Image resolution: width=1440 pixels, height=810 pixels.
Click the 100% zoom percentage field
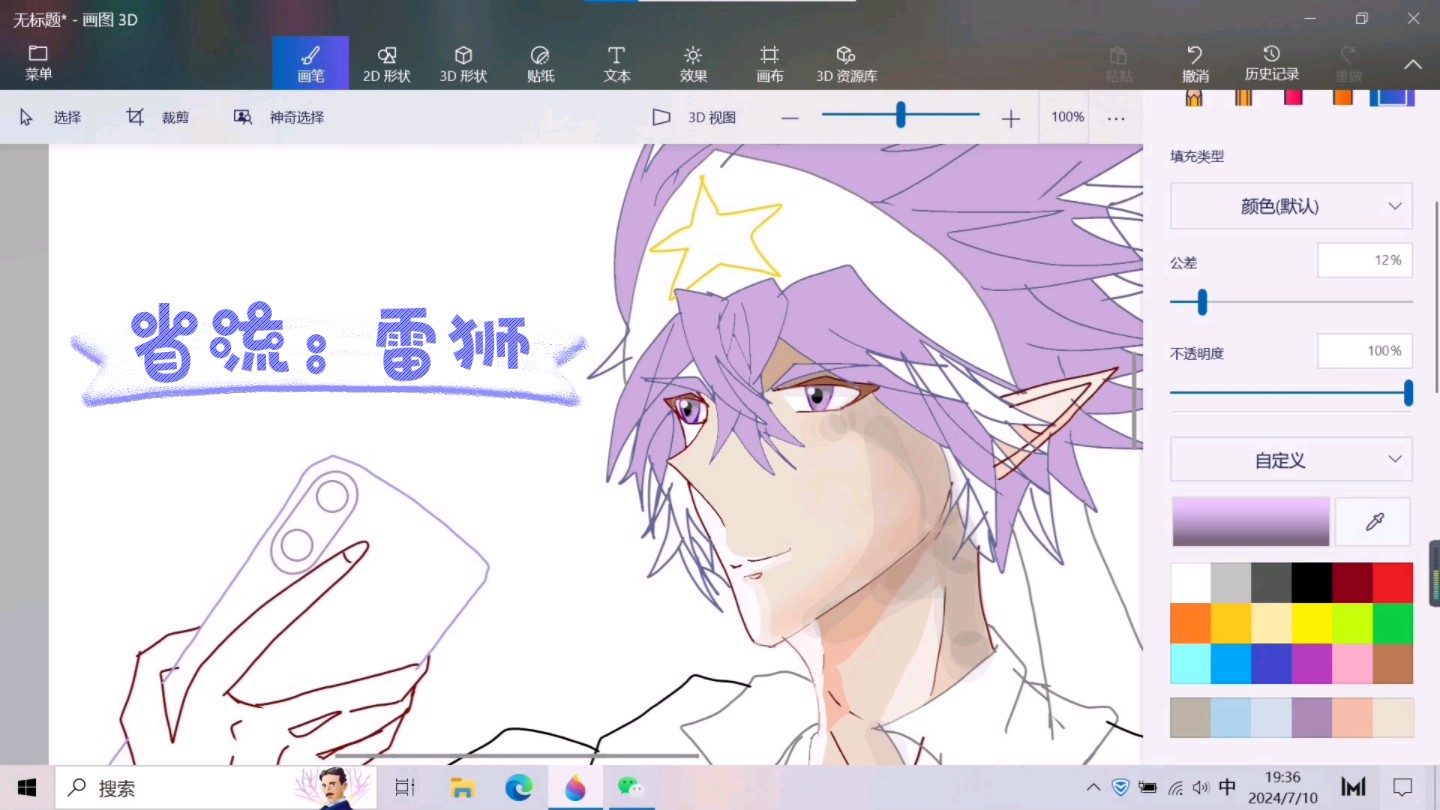[1067, 117]
